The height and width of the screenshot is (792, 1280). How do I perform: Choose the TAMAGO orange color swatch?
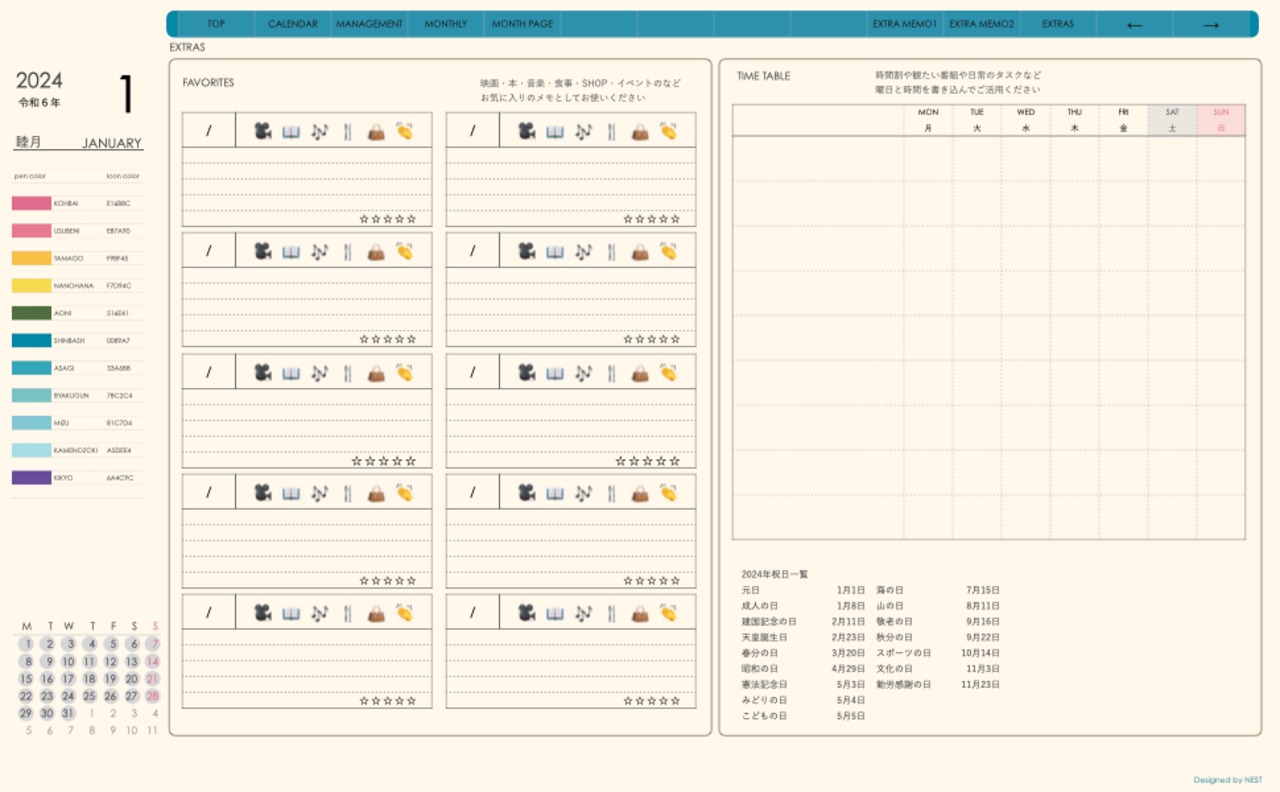(31, 258)
